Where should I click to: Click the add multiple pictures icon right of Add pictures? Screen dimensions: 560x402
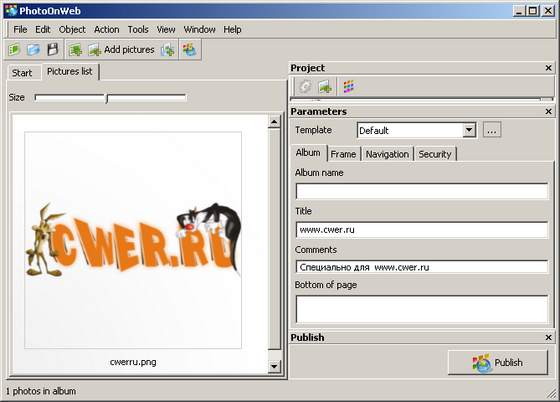(x=167, y=50)
